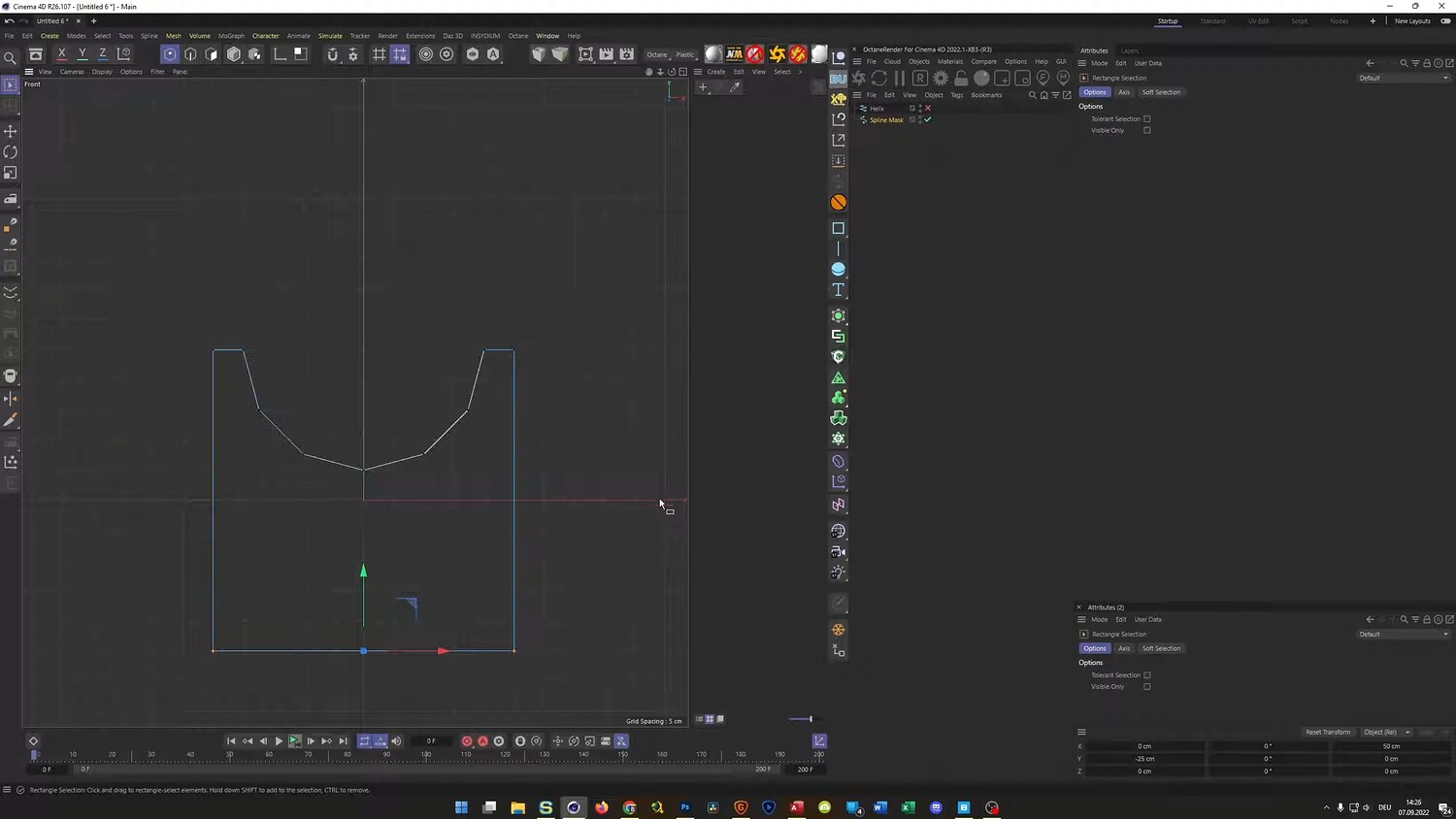1456x819 pixels.
Task: Open the Spline menu
Action: pyautogui.click(x=149, y=36)
